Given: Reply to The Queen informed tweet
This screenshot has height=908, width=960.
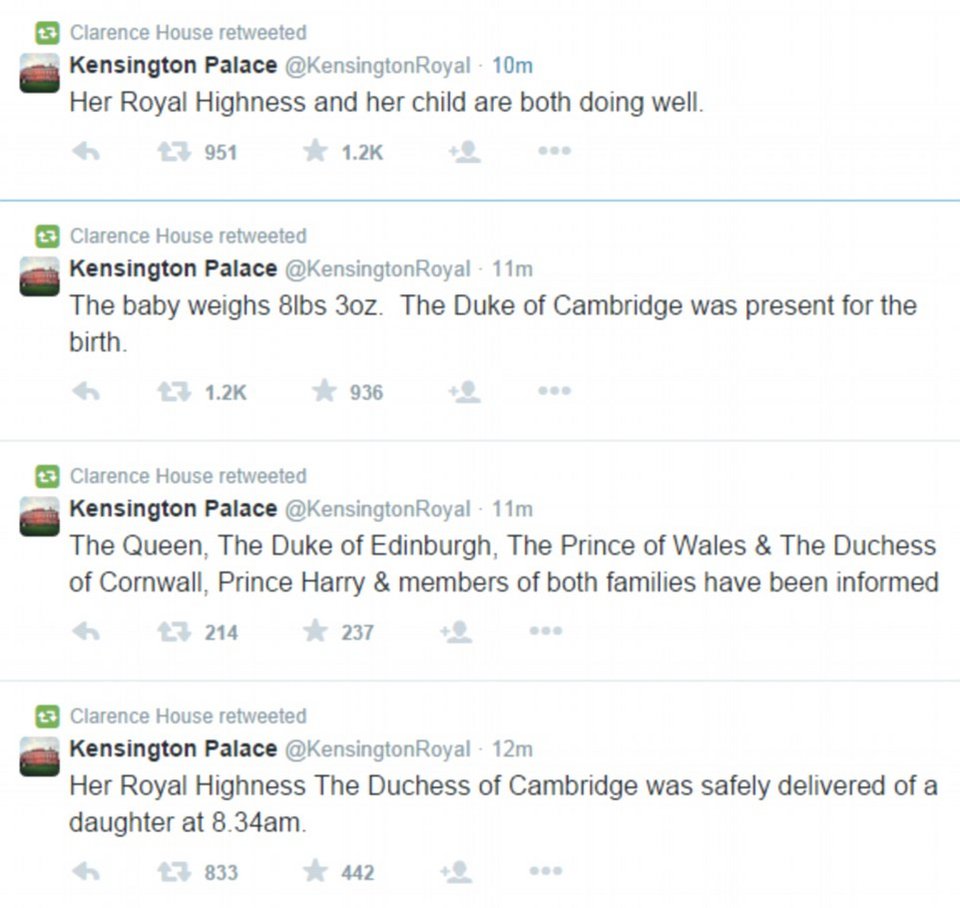Looking at the screenshot, I should [x=86, y=631].
